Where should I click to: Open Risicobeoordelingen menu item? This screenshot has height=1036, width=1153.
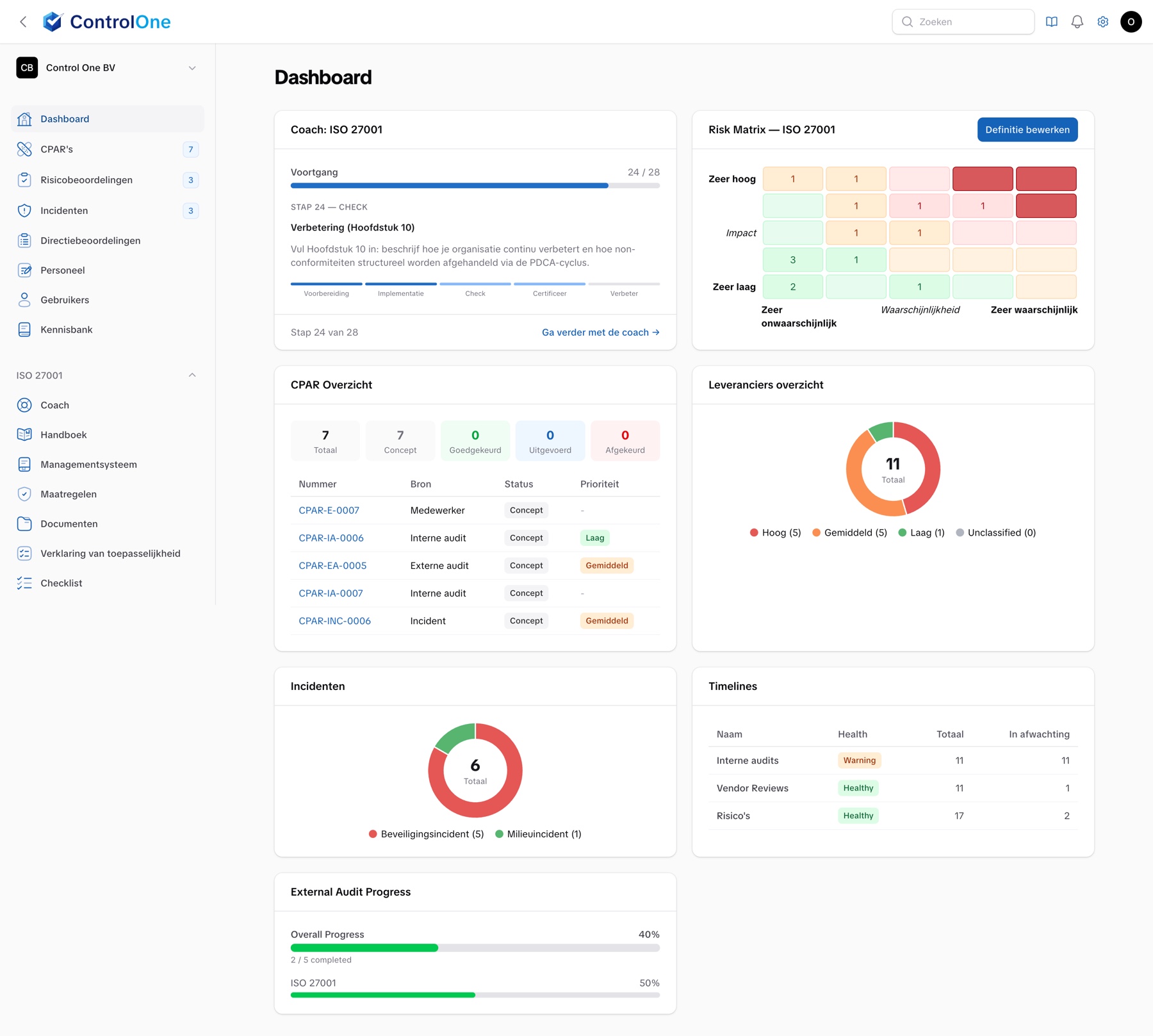point(108,180)
